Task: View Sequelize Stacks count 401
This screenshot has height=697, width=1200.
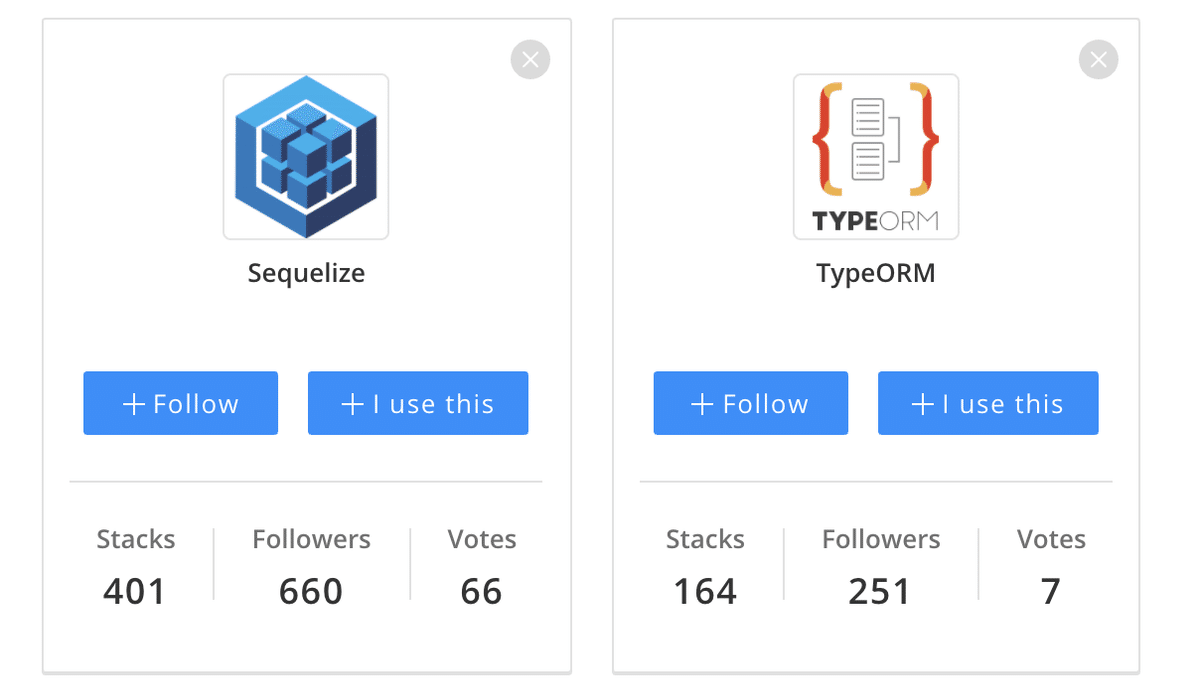Action: (x=135, y=591)
